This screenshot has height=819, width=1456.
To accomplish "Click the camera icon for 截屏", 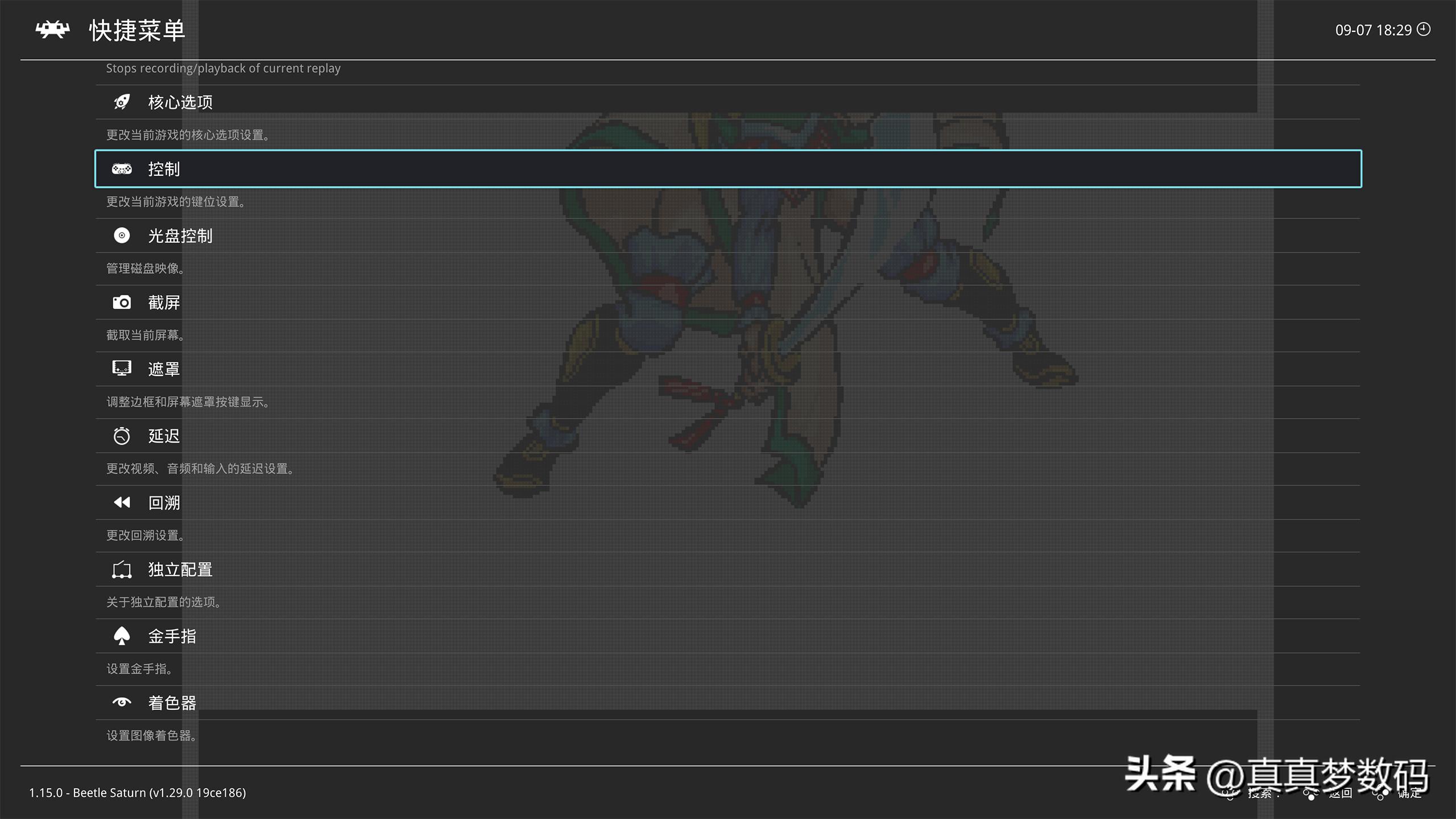I will [122, 303].
